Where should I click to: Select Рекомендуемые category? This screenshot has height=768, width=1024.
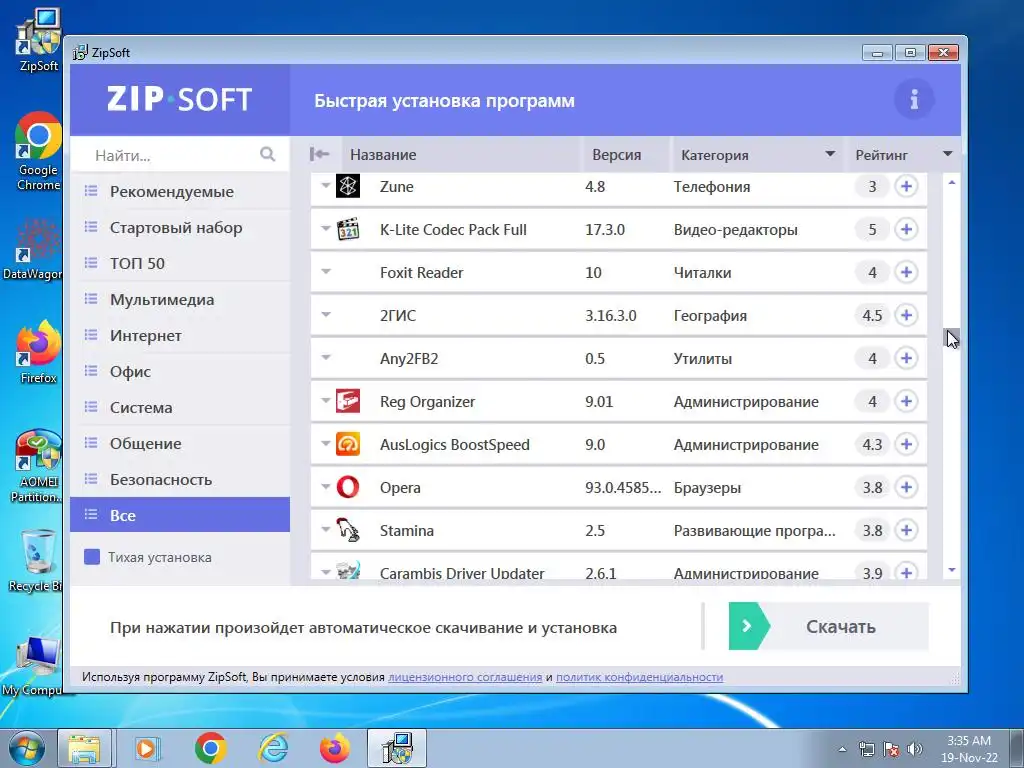[180, 191]
